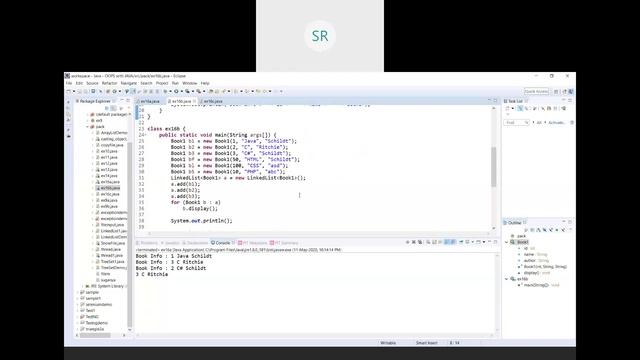Expand the traingsela project
This screenshot has height=360, width=640.
click(78, 329)
